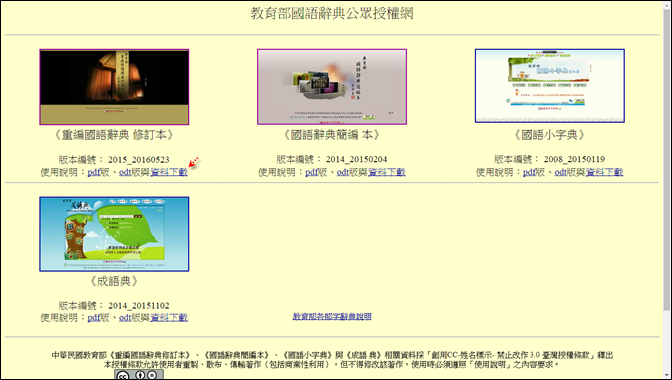
Task: Click the 《國語辭典簡編 本》 title text
Action: click(x=332, y=135)
